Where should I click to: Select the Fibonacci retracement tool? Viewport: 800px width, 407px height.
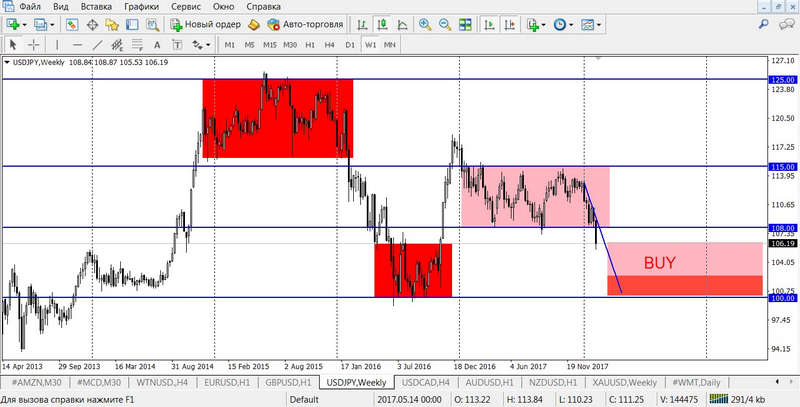pos(138,45)
